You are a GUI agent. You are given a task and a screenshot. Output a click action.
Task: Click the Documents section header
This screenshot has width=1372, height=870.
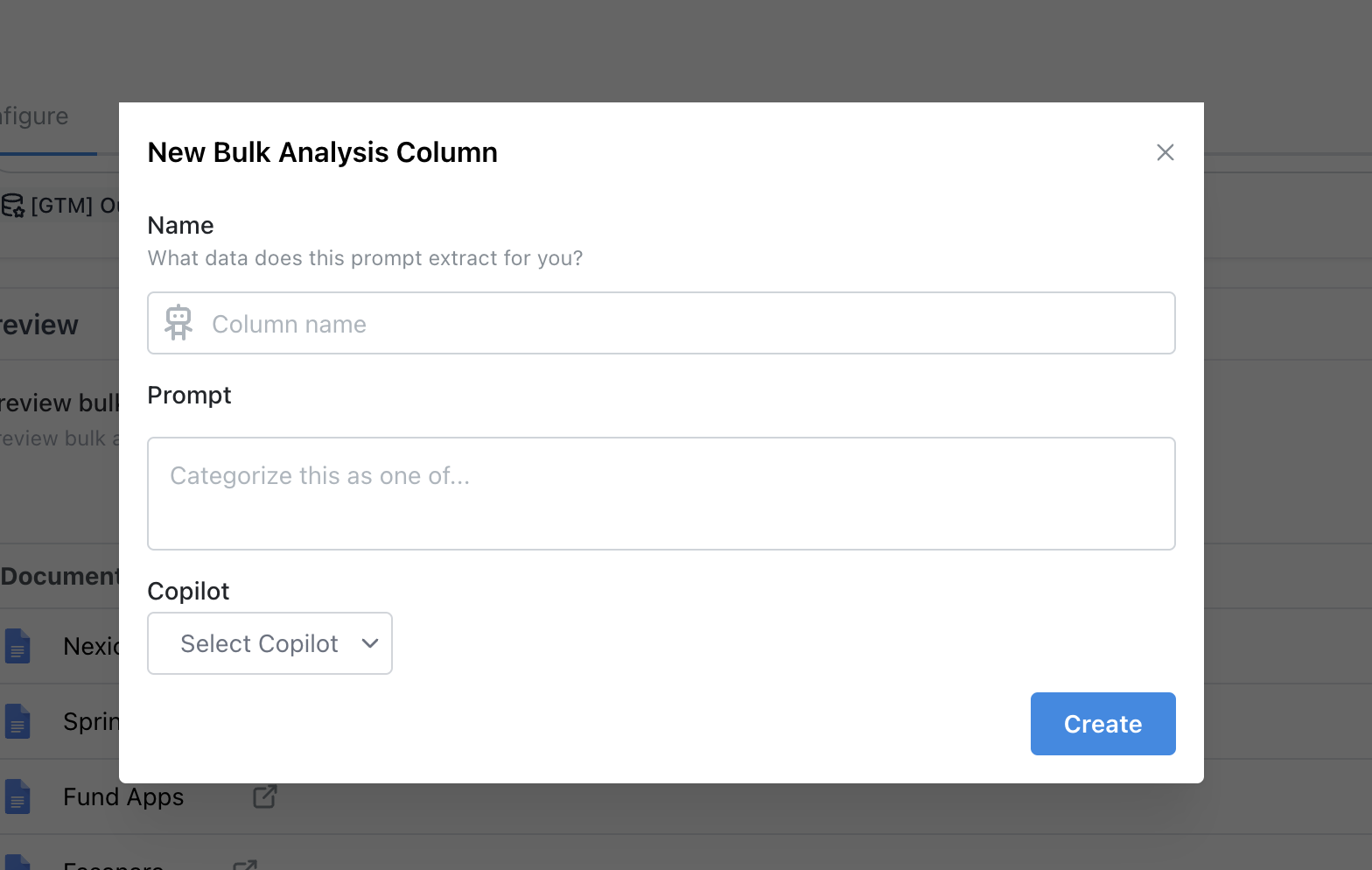[x=59, y=575]
